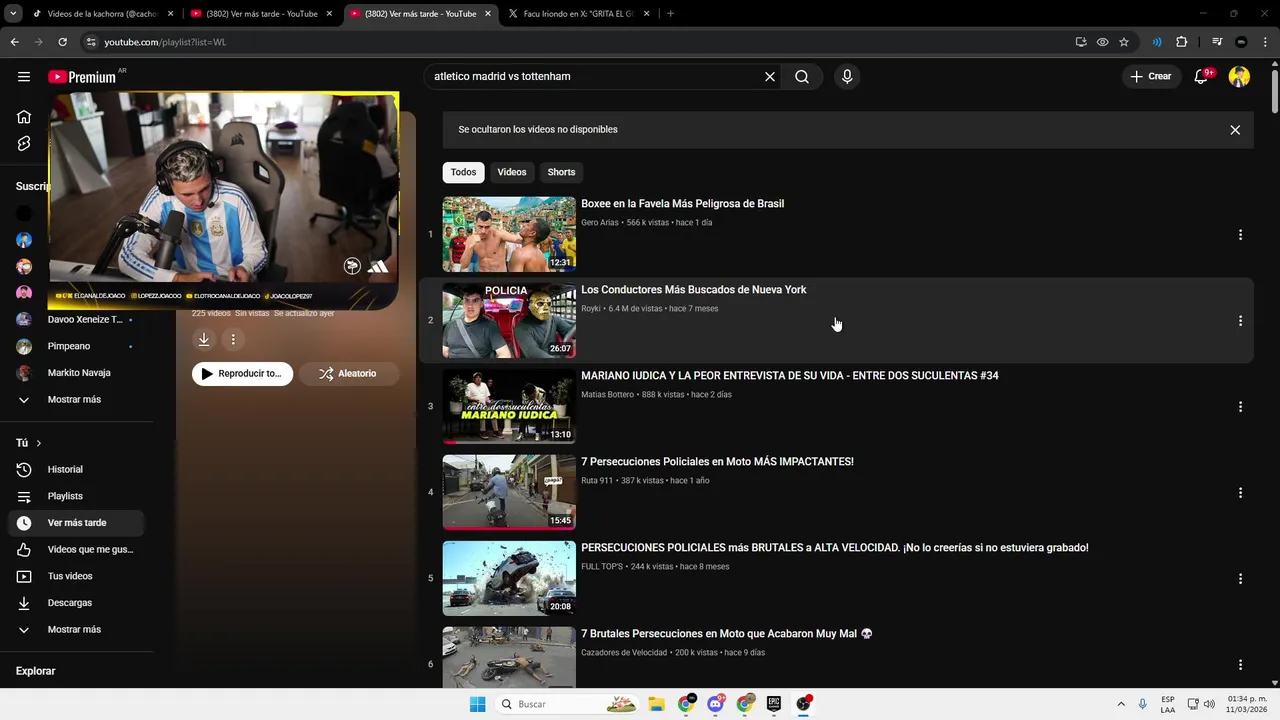Image resolution: width=1280 pixels, height=720 pixels.
Task: Open Epic Games launcher in taskbar
Action: click(x=774, y=704)
